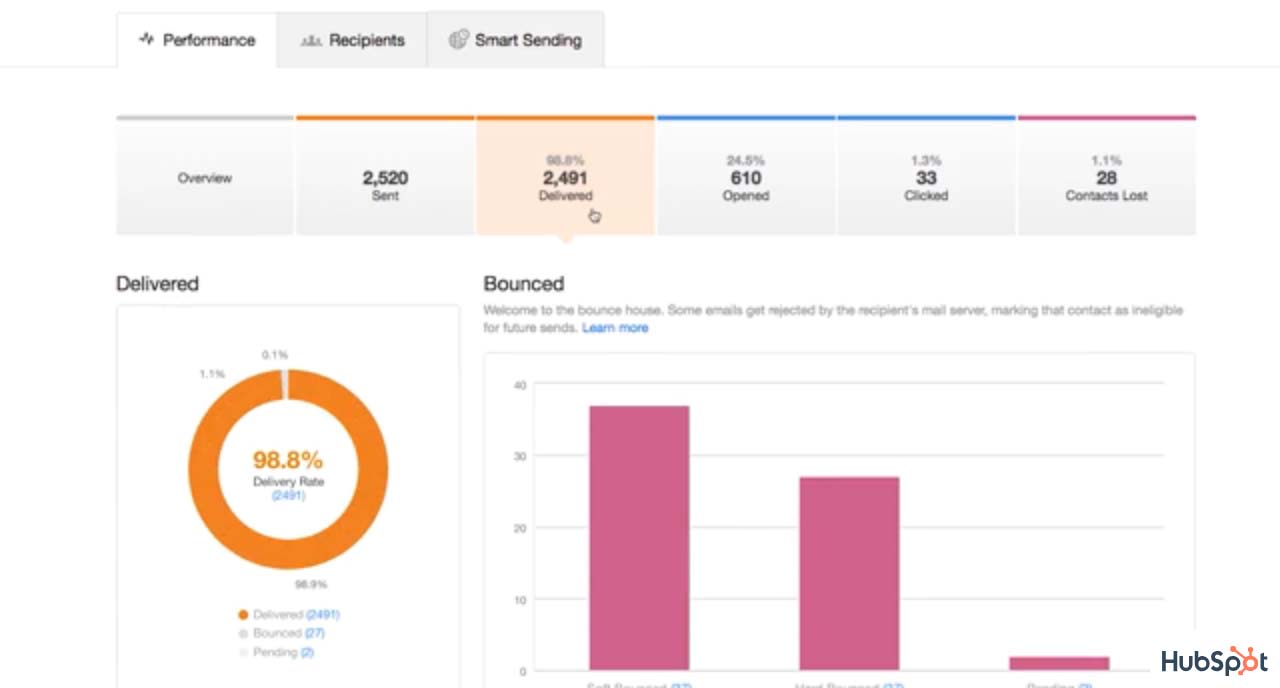The width and height of the screenshot is (1280, 688).
Task: Click the people icon on Recipients tab
Action: (311, 41)
